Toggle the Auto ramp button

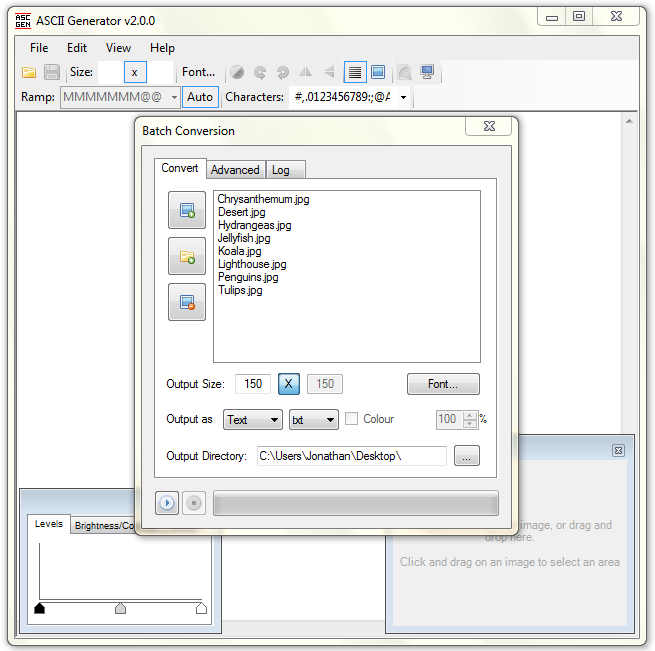200,97
